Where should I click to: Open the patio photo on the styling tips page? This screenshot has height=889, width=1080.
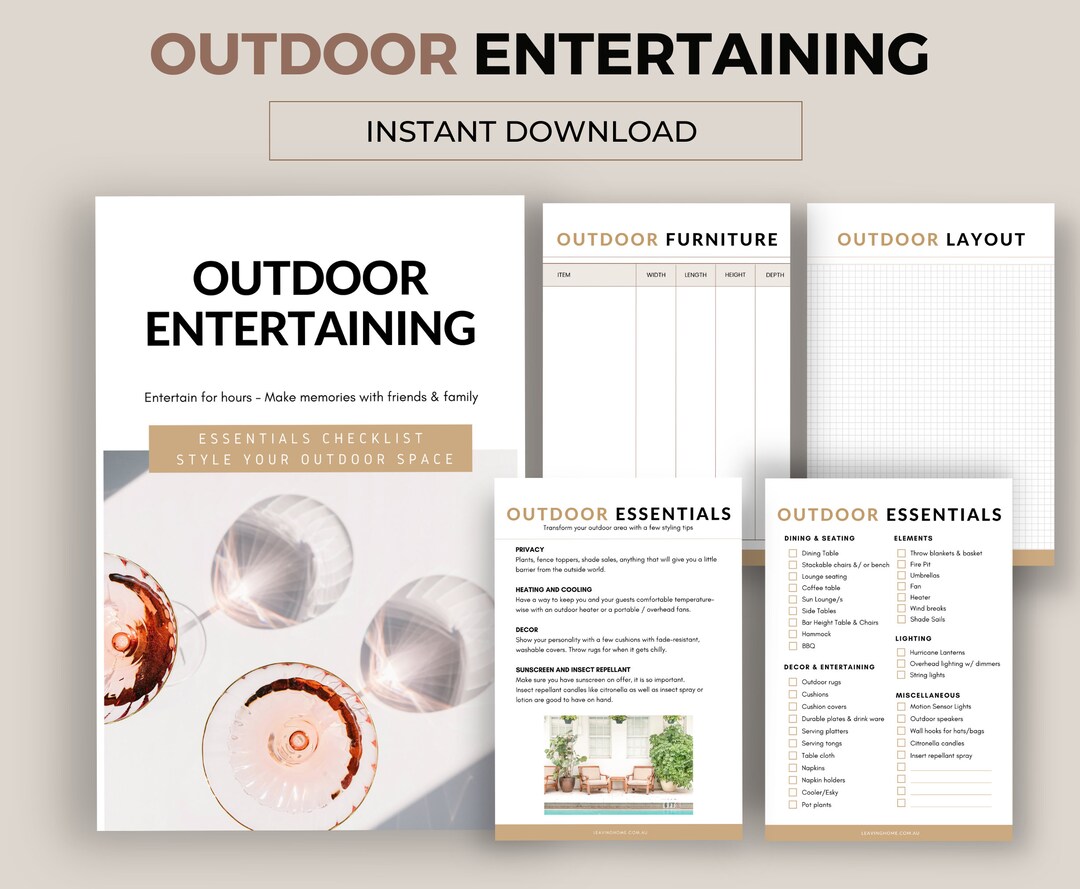[x=618, y=763]
